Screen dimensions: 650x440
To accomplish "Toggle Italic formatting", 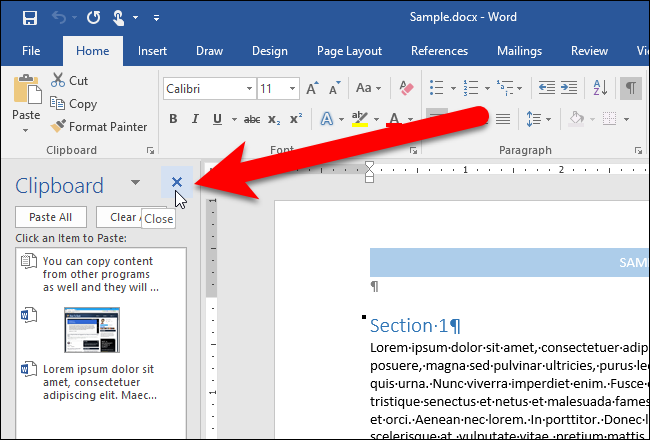I will pos(195,119).
